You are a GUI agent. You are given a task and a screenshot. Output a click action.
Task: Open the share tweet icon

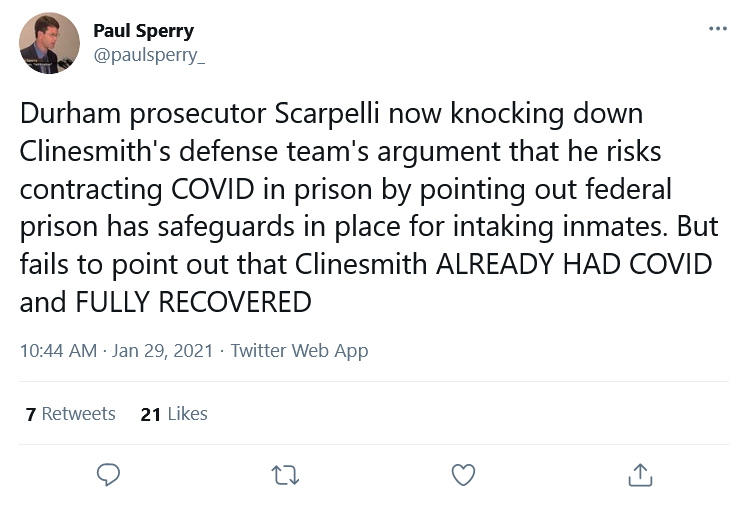tap(640, 474)
